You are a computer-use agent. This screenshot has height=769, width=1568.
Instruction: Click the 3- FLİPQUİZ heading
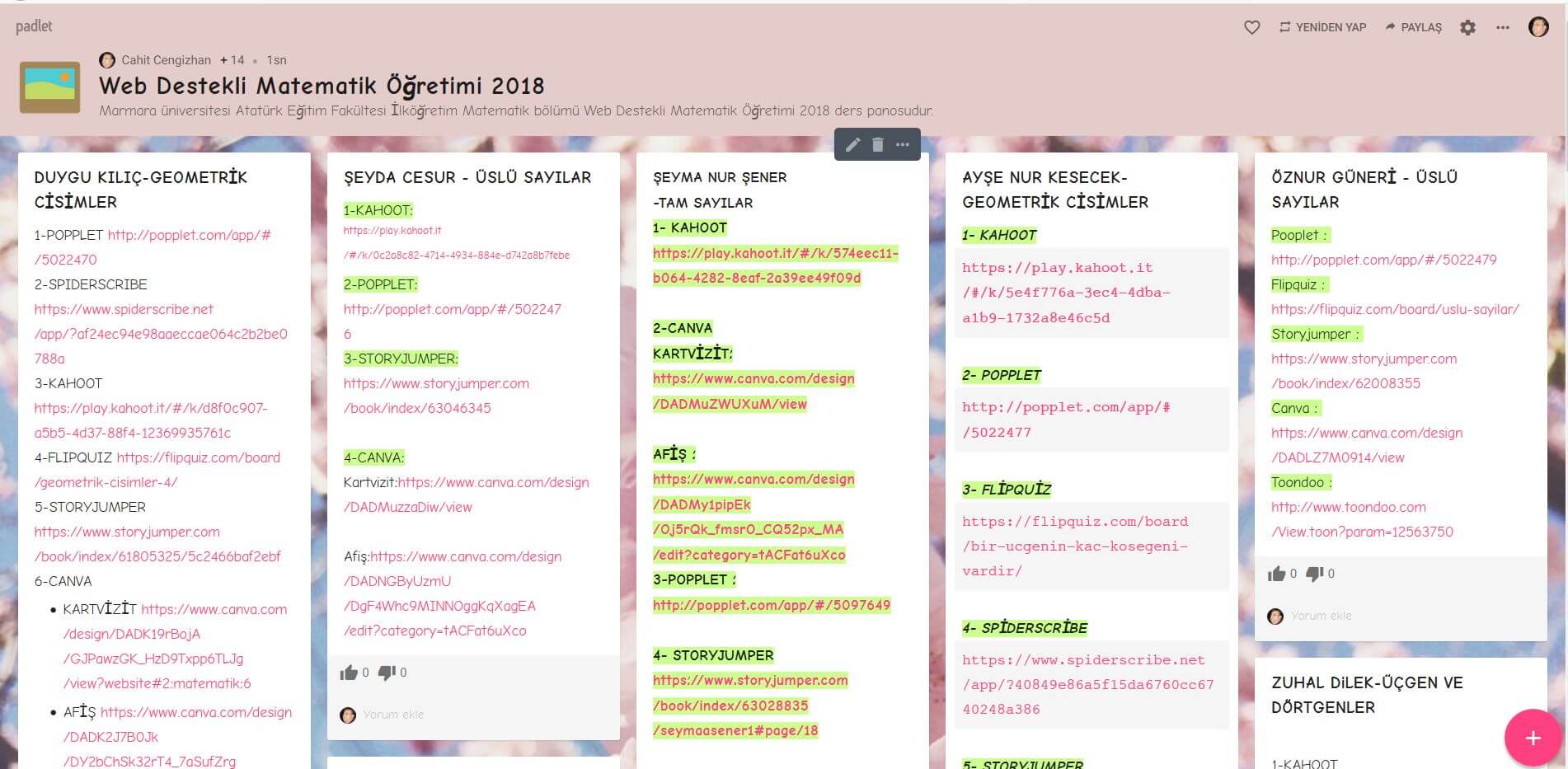[x=1007, y=490]
